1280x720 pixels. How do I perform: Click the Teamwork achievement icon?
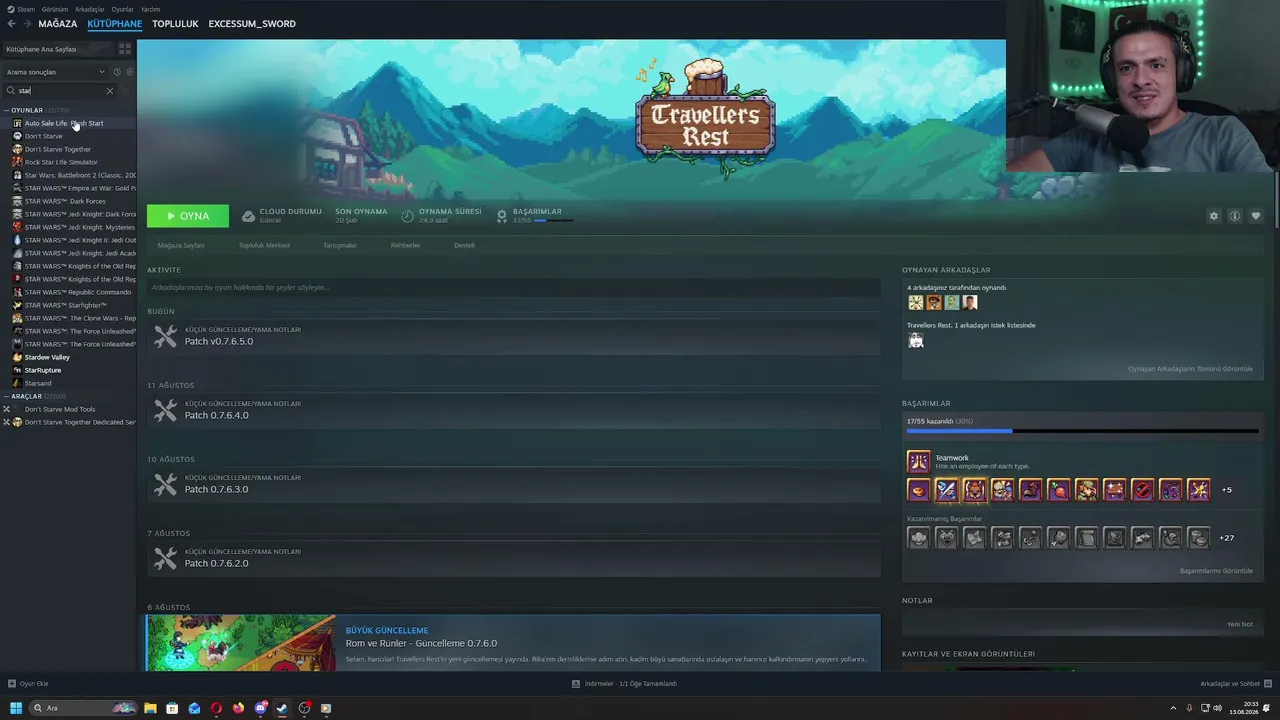(x=918, y=461)
